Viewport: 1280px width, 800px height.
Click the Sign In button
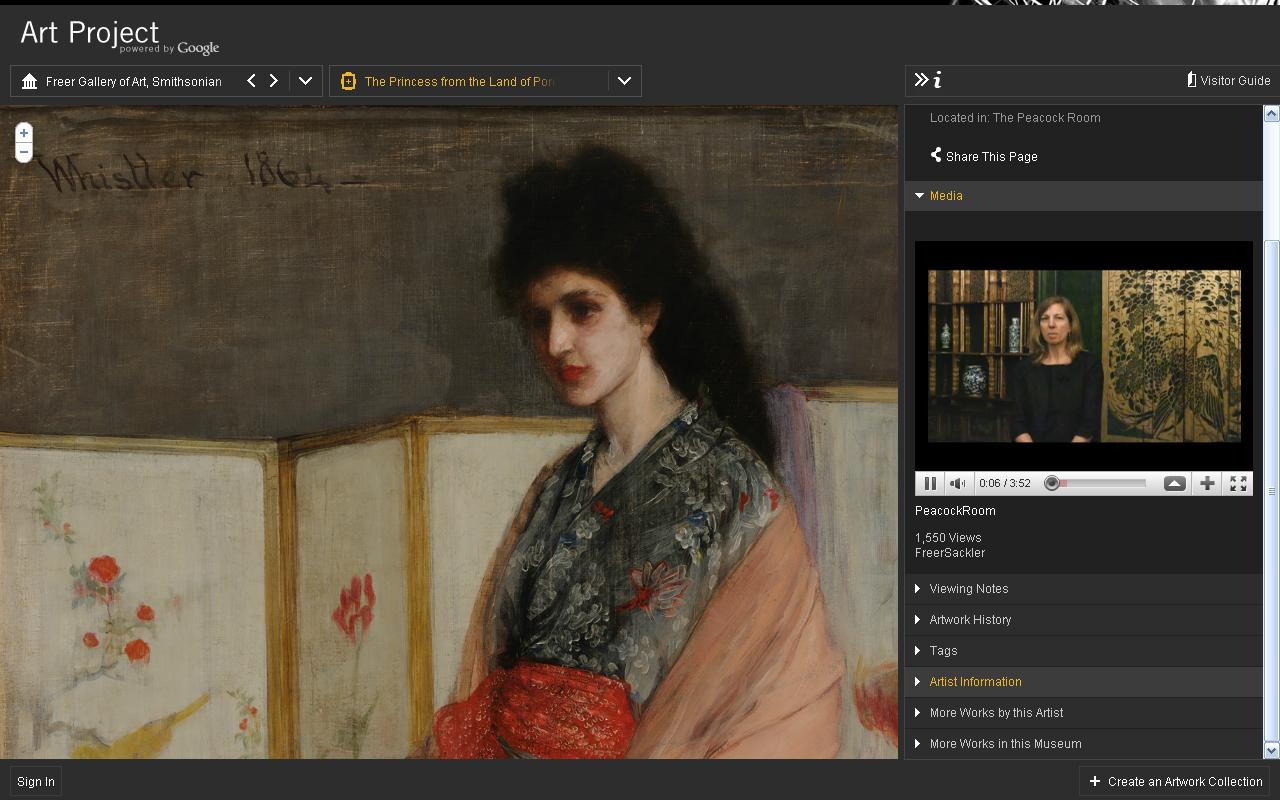click(x=36, y=781)
